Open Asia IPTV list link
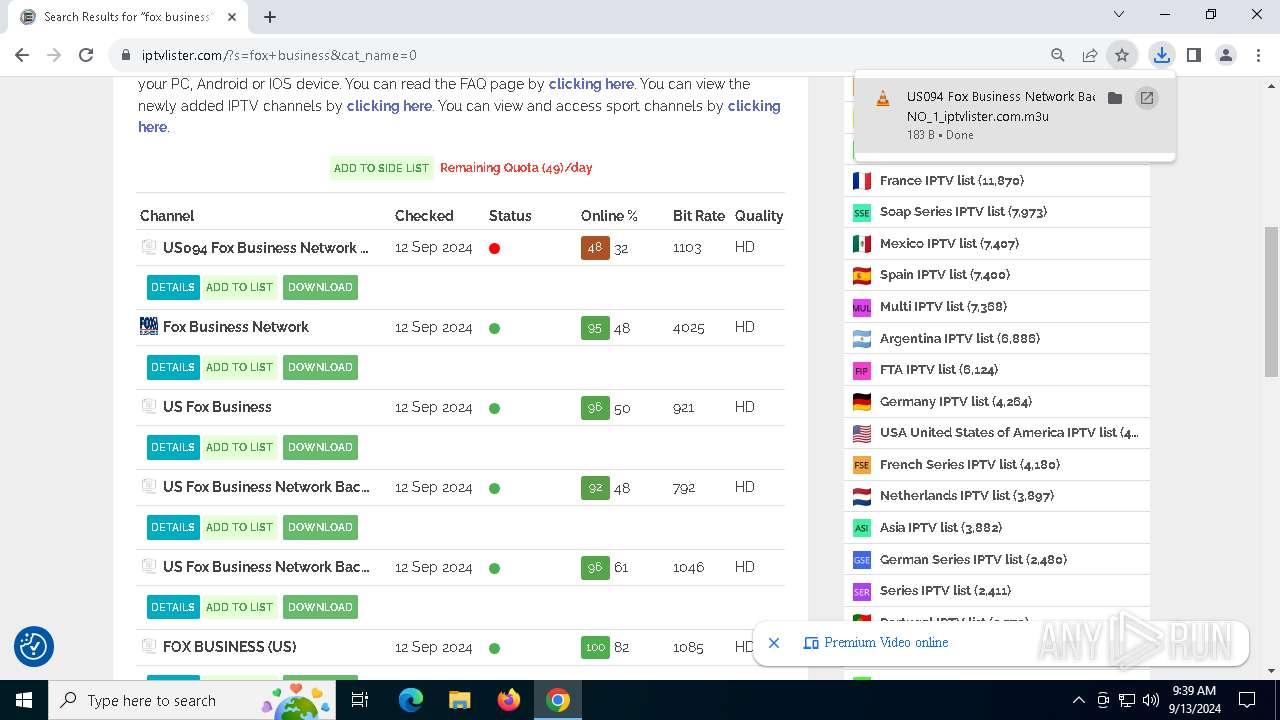The height and width of the screenshot is (720, 1280). [940, 528]
